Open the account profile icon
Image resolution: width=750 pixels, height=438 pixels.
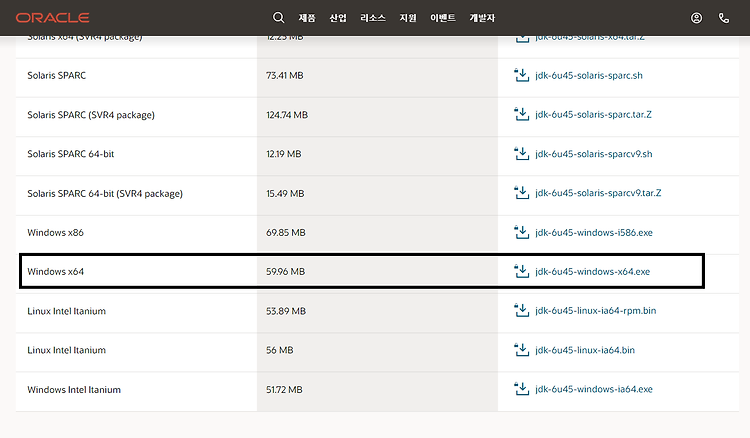click(696, 18)
